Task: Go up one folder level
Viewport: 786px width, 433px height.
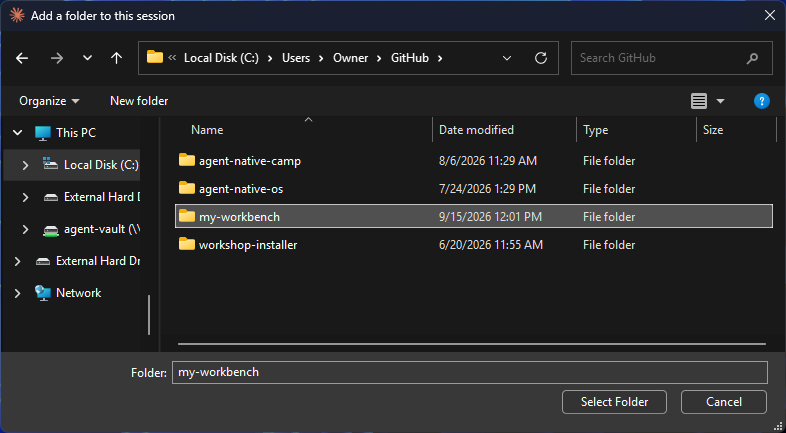Action: pyautogui.click(x=116, y=58)
